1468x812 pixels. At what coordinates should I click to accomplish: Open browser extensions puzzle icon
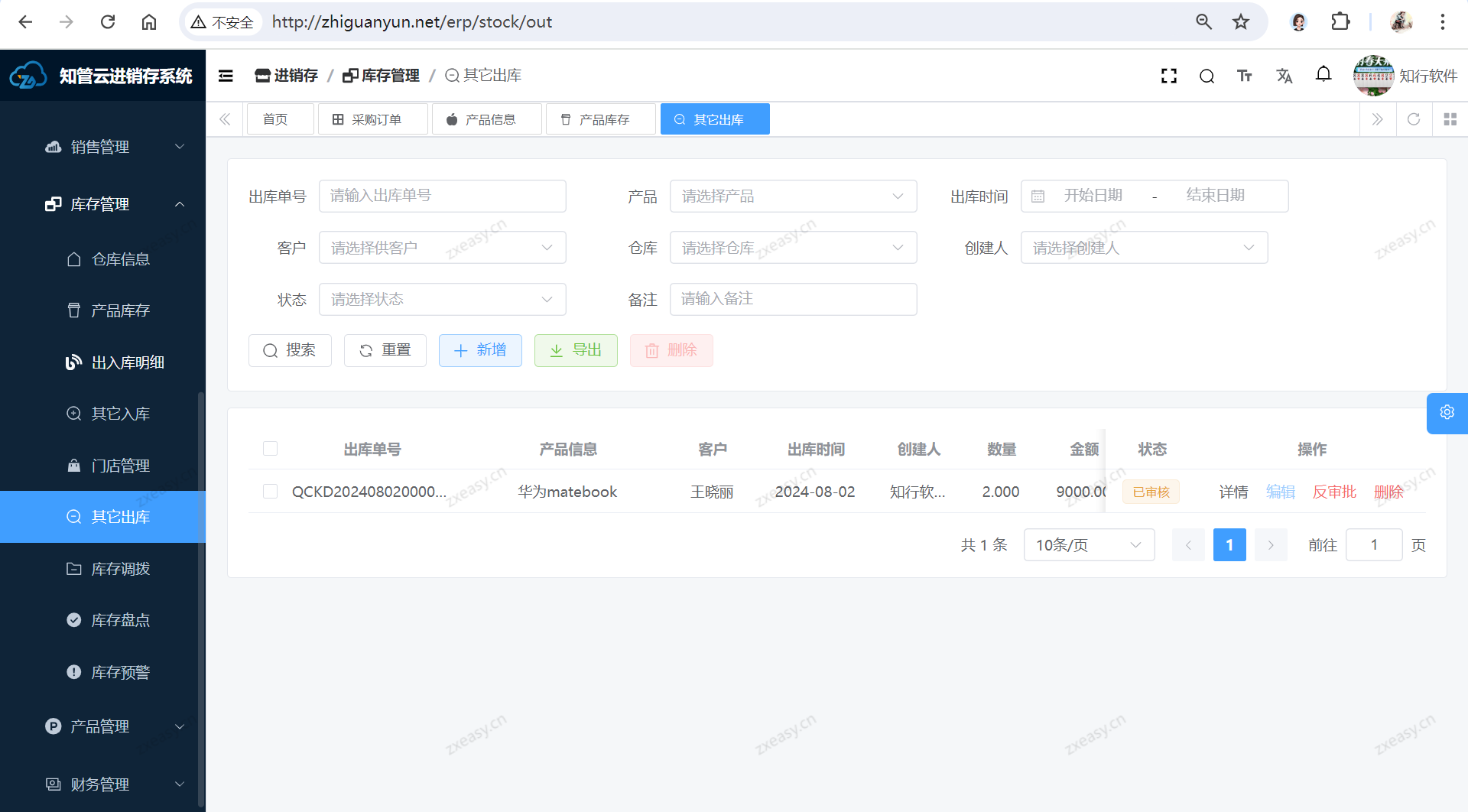click(x=1340, y=22)
